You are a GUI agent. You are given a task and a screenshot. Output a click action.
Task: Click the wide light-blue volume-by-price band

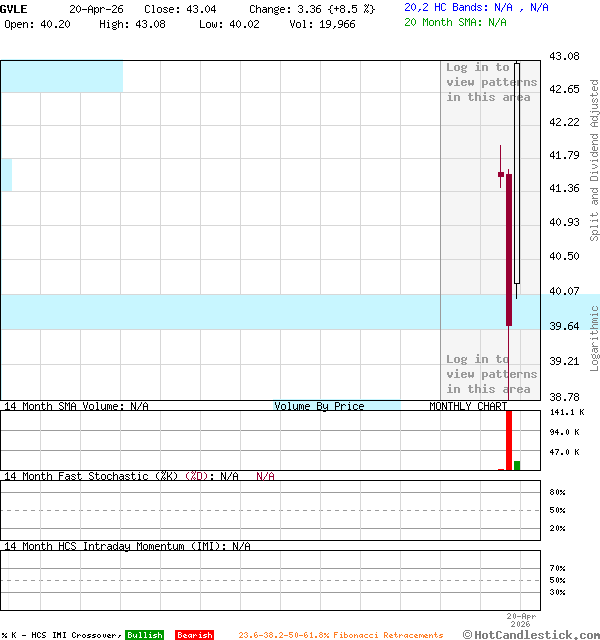(220, 312)
